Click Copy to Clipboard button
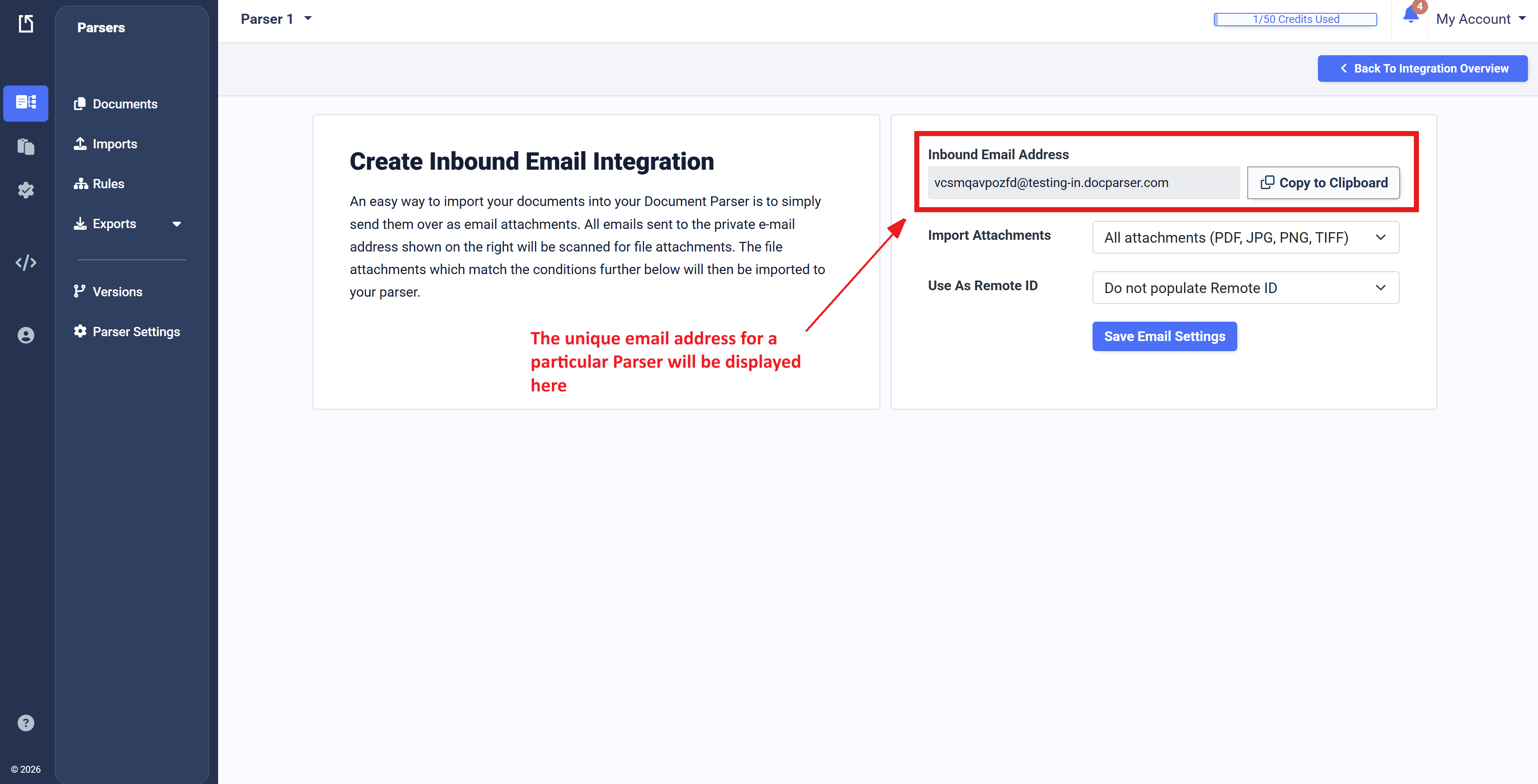The image size is (1538, 784). click(1322, 183)
